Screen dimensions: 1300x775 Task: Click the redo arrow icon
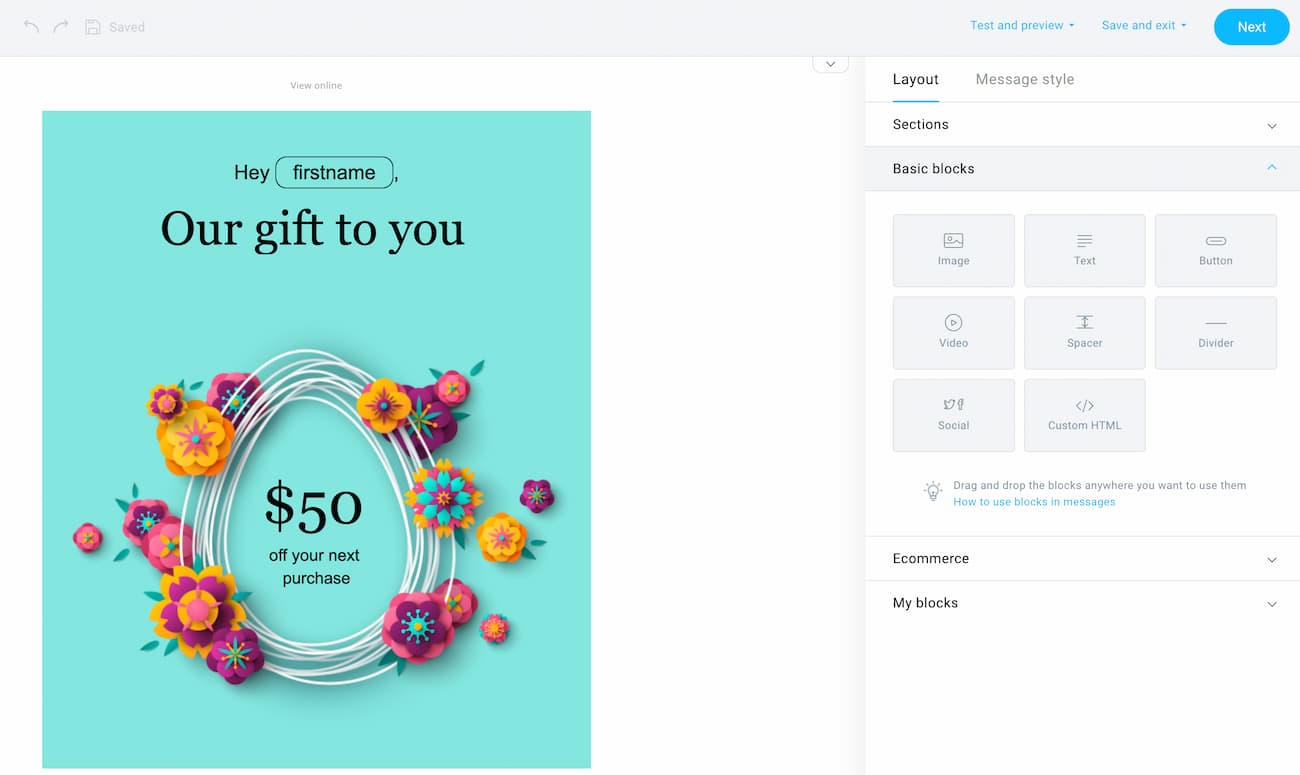click(61, 27)
